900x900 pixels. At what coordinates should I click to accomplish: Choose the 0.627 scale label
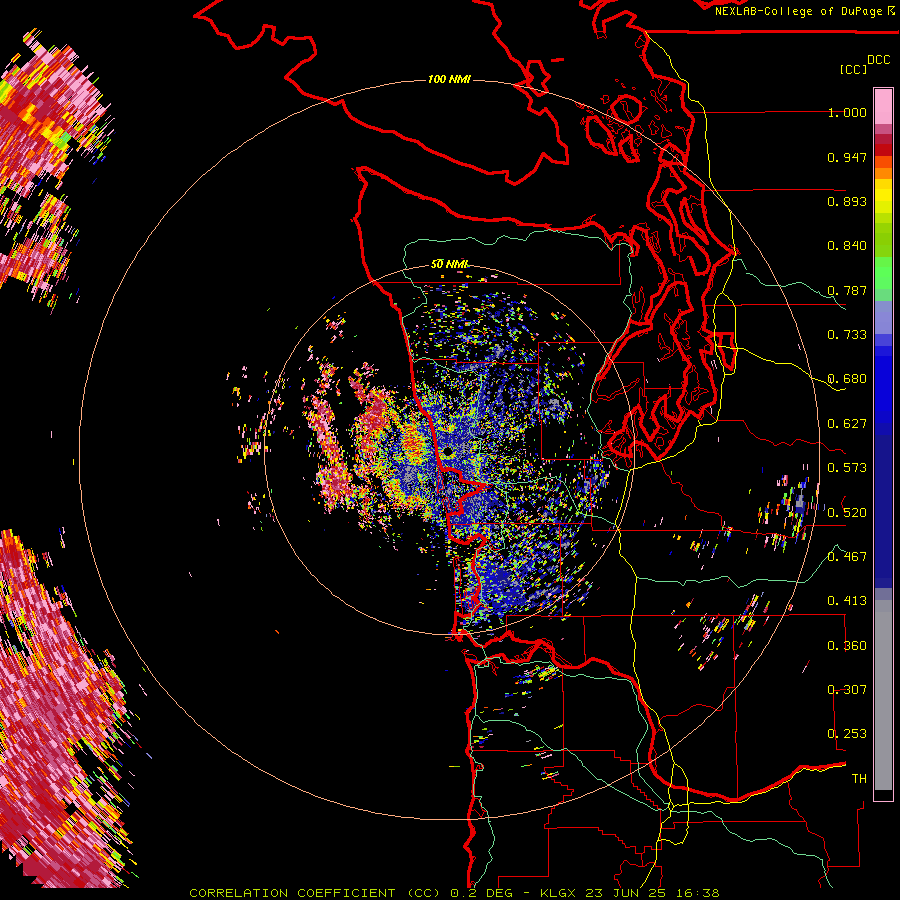847,424
